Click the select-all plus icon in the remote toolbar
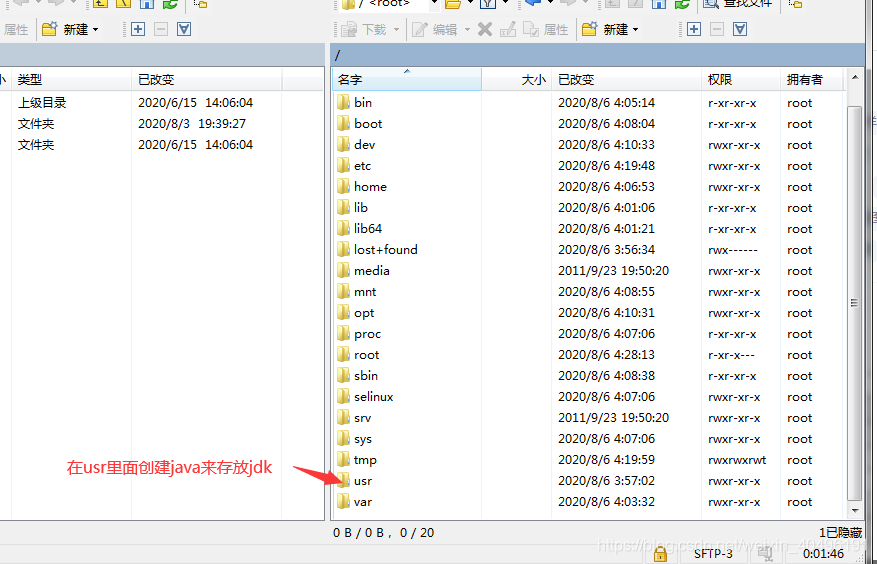Viewport: 877px width, 564px height. point(694,29)
